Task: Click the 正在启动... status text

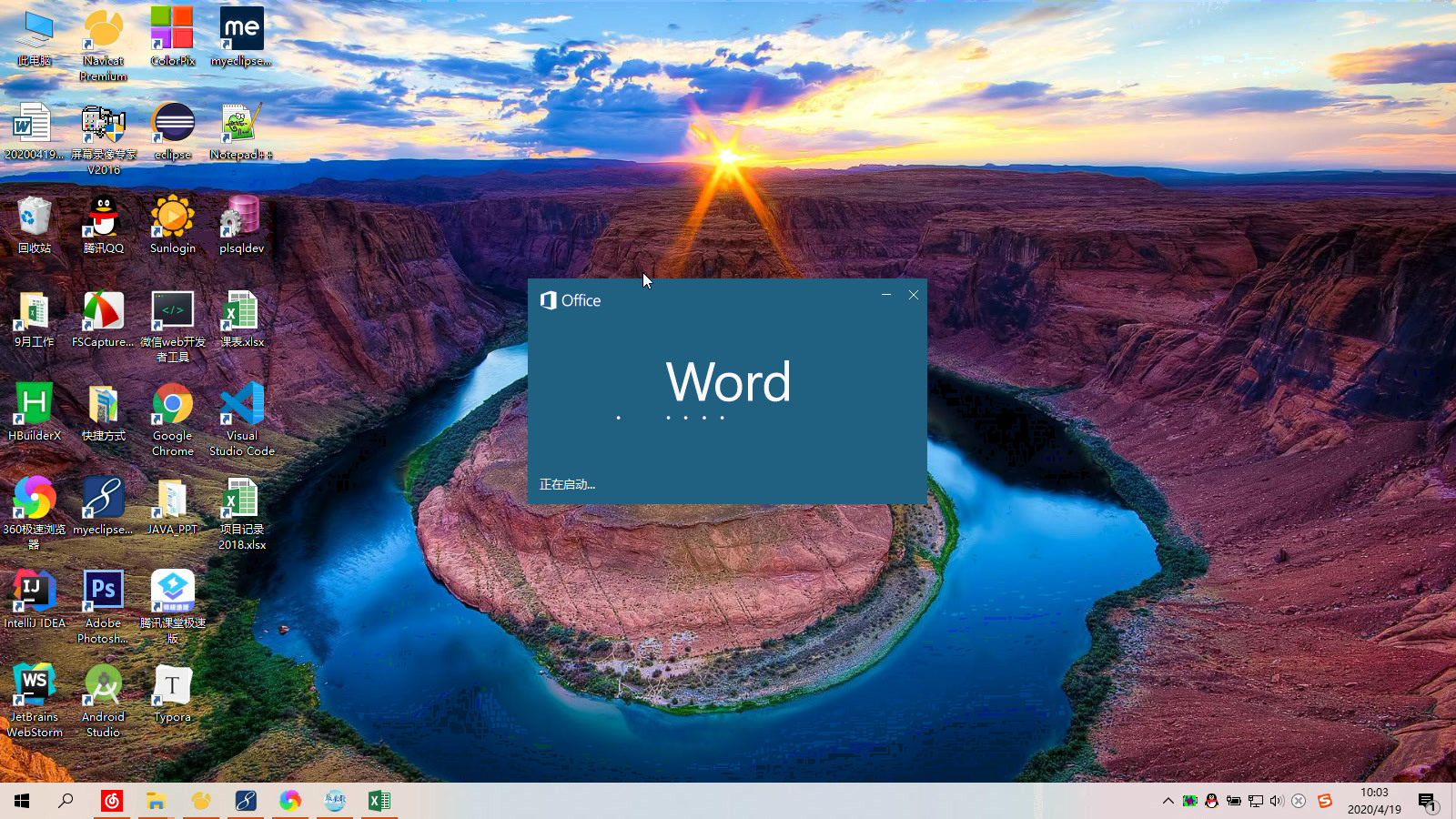Action: tap(567, 484)
